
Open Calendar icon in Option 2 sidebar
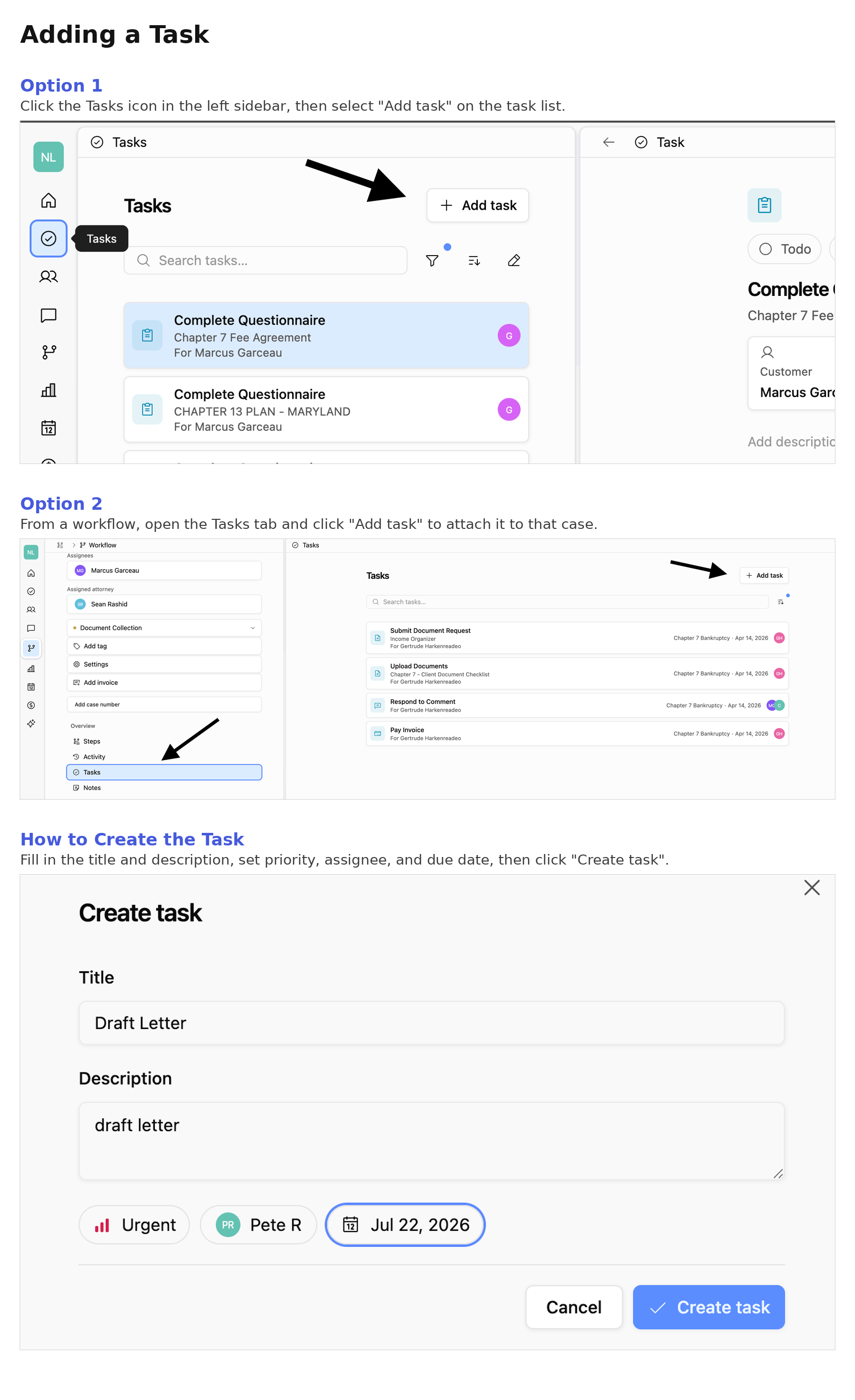click(31, 687)
